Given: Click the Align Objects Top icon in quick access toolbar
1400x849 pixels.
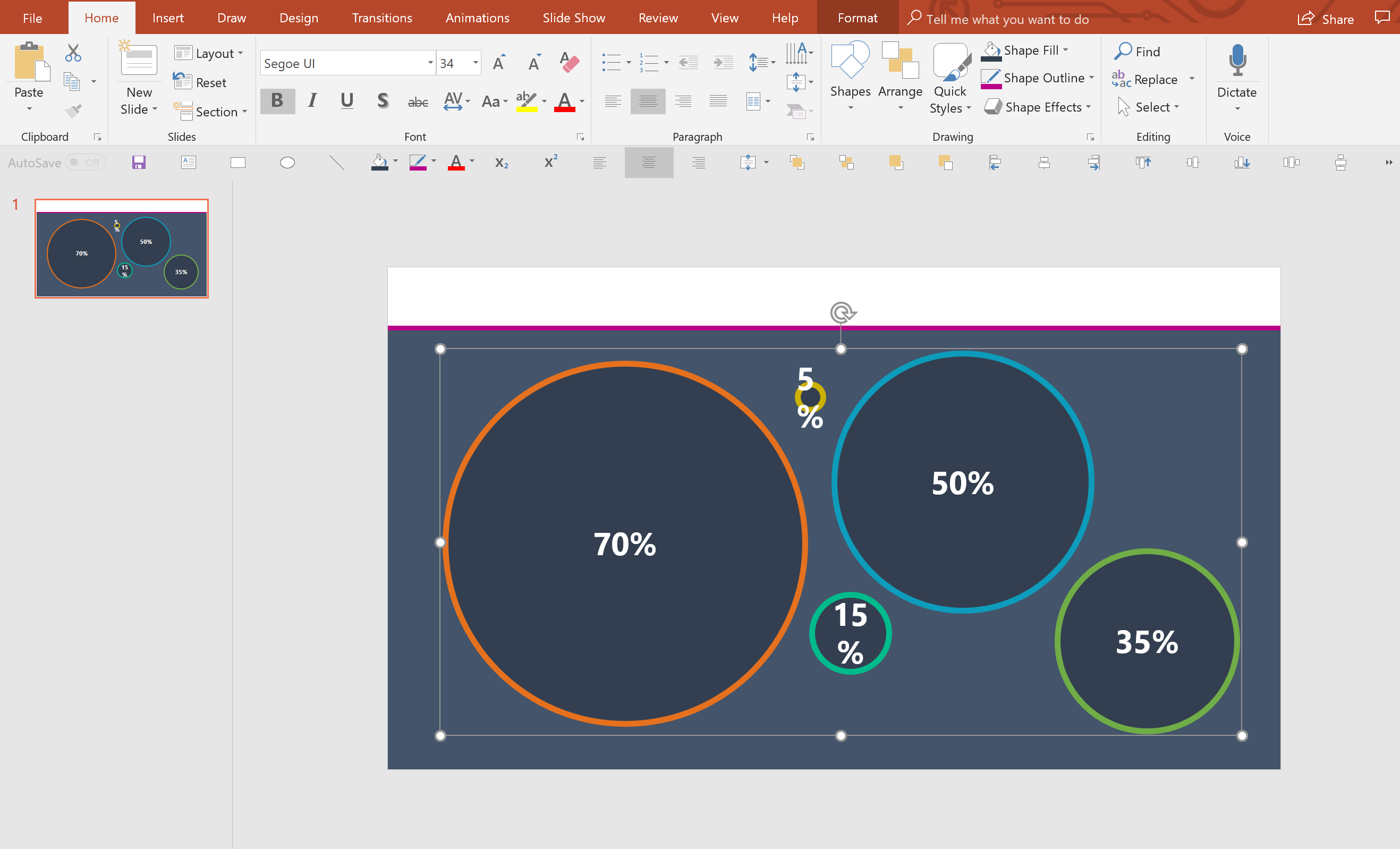Looking at the screenshot, I should pos(1143,163).
